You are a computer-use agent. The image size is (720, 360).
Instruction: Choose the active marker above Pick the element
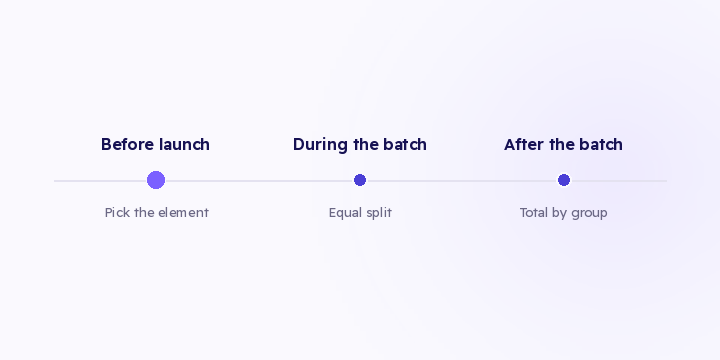[156, 180]
